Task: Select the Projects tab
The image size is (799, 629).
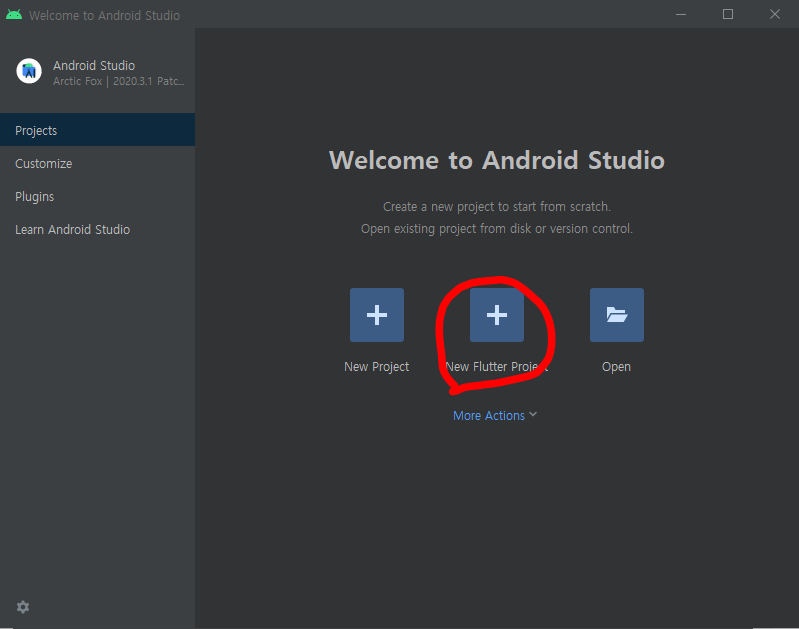Action: [97, 130]
